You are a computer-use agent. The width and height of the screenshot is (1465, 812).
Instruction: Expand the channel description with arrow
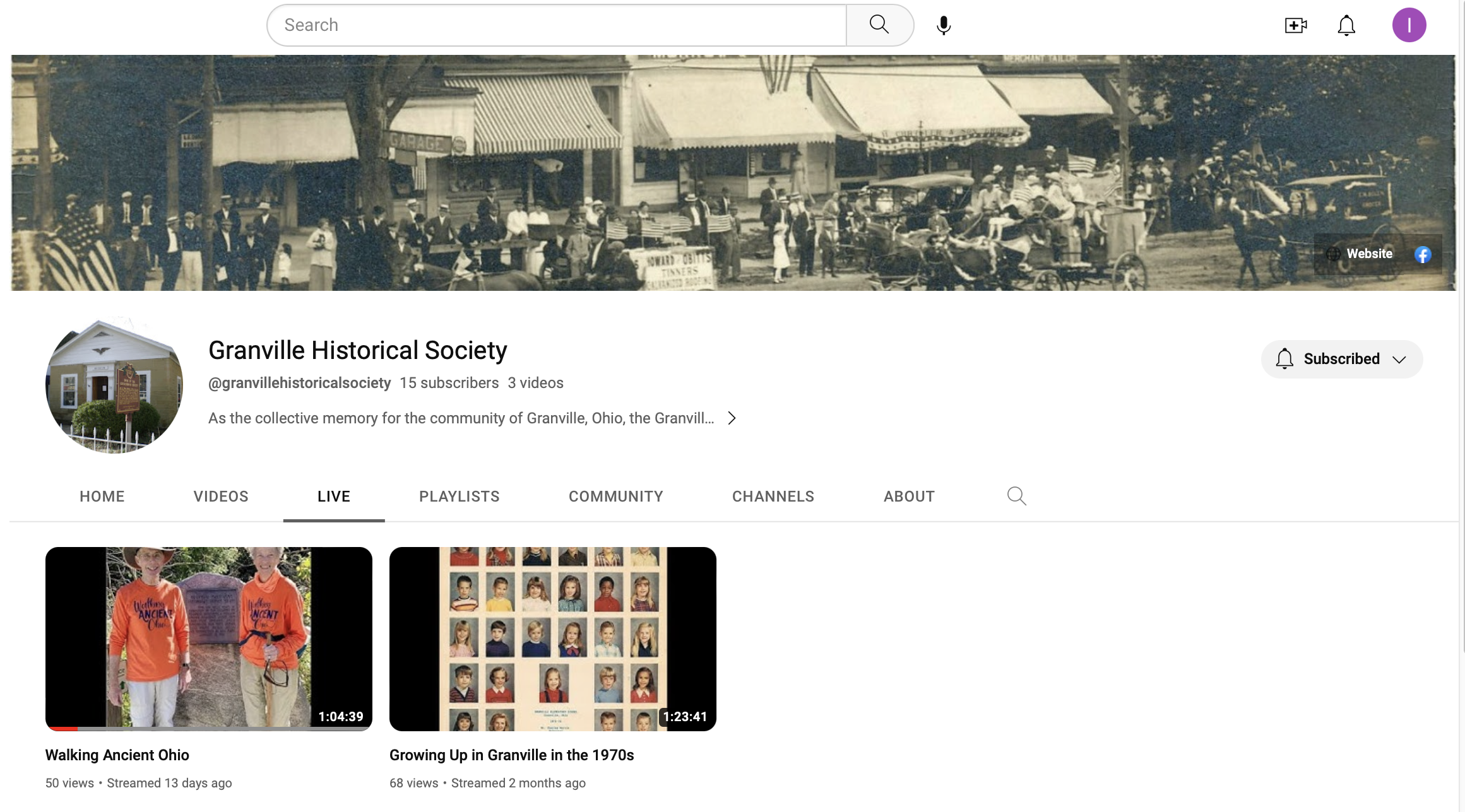click(732, 418)
